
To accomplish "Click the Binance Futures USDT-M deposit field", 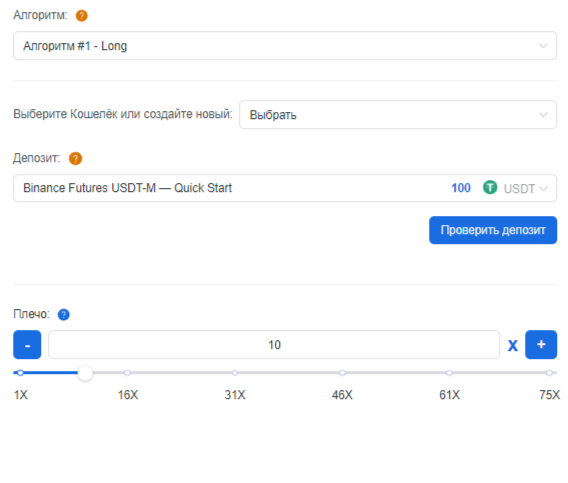I will (285, 188).
